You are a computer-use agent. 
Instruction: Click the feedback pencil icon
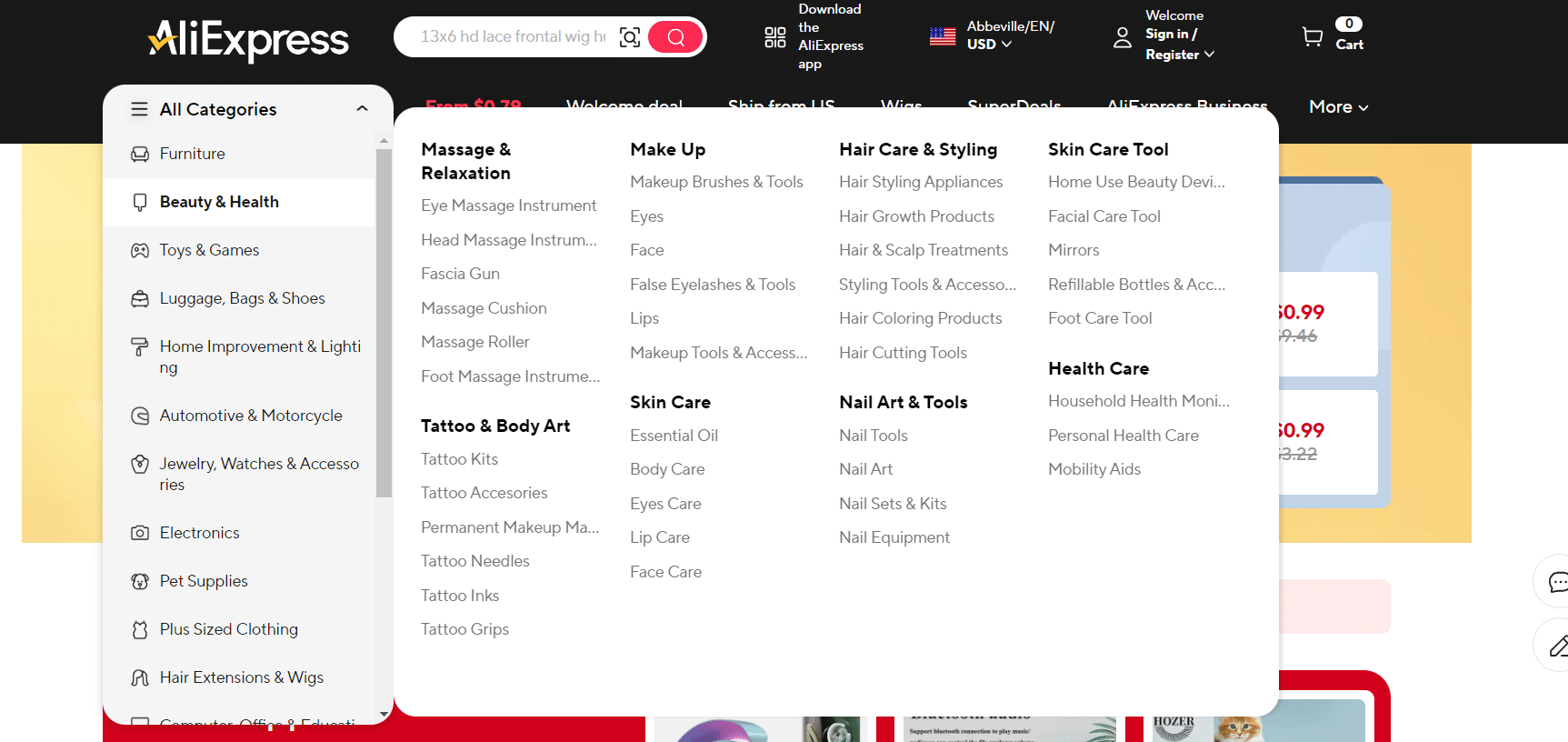[x=1558, y=646]
